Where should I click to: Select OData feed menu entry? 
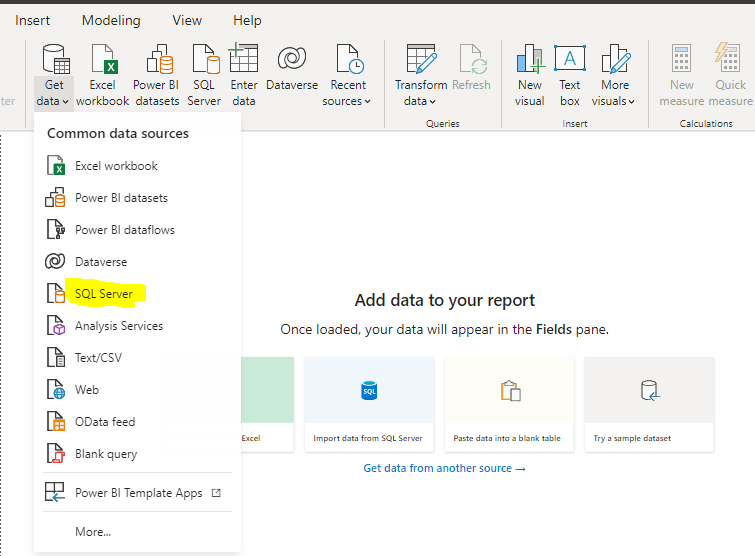point(137,422)
